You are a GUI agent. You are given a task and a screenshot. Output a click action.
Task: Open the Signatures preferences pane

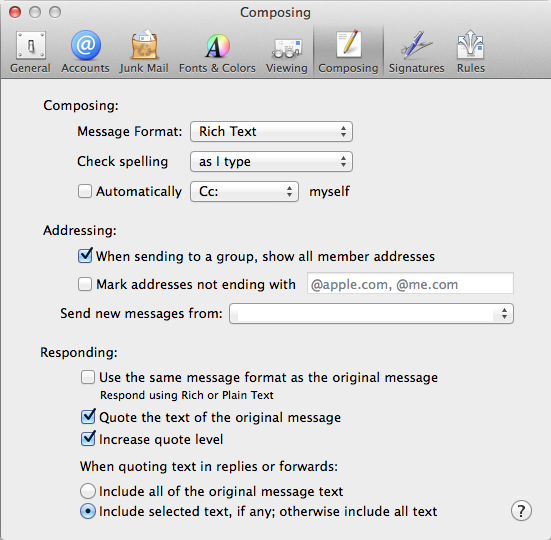pyautogui.click(x=416, y=52)
